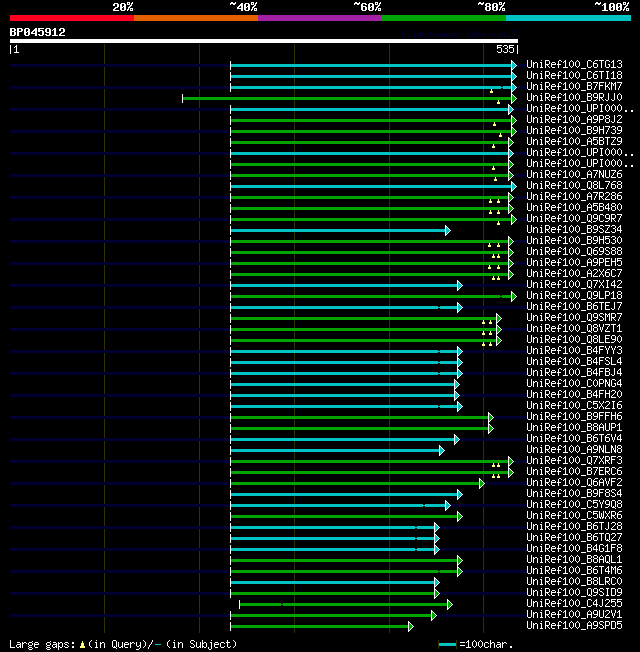The width and height of the screenshot is (640, 652).
Task: Click UniRef100_Q9LP18 label
Action: (x=574, y=295)
